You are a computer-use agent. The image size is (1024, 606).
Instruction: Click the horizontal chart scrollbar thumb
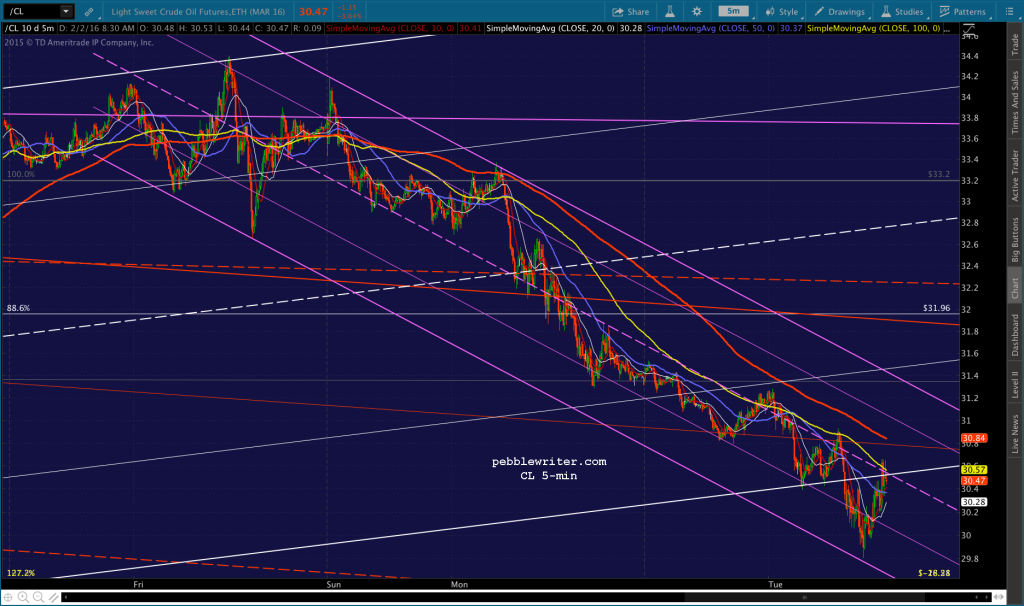(x=804, y=597)
